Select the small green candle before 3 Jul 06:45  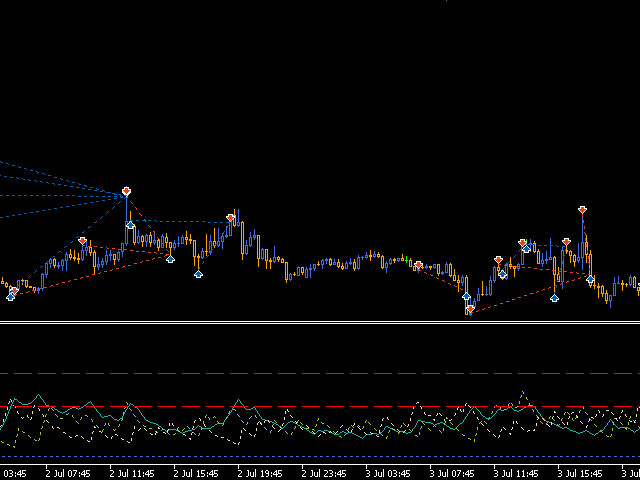coord(407,259)
